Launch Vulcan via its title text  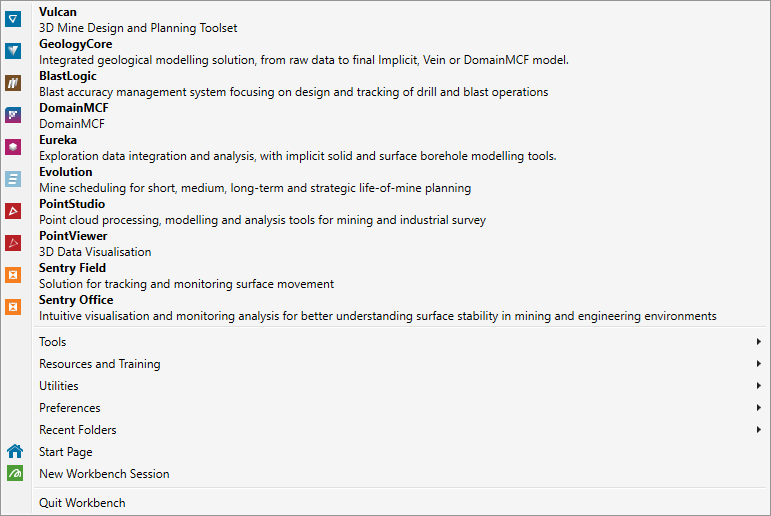[x=58, y=12]
